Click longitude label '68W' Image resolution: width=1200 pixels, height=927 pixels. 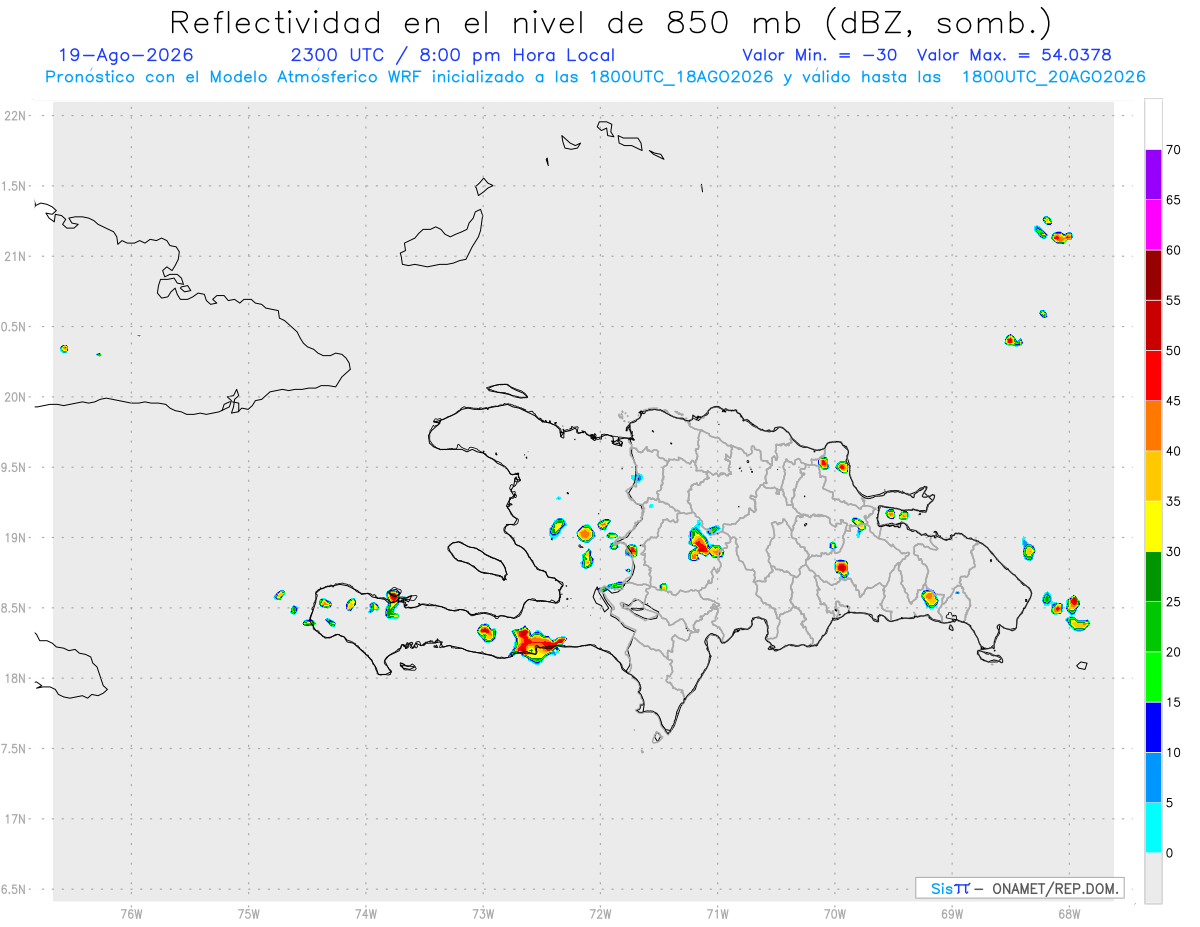(1069, 913)
